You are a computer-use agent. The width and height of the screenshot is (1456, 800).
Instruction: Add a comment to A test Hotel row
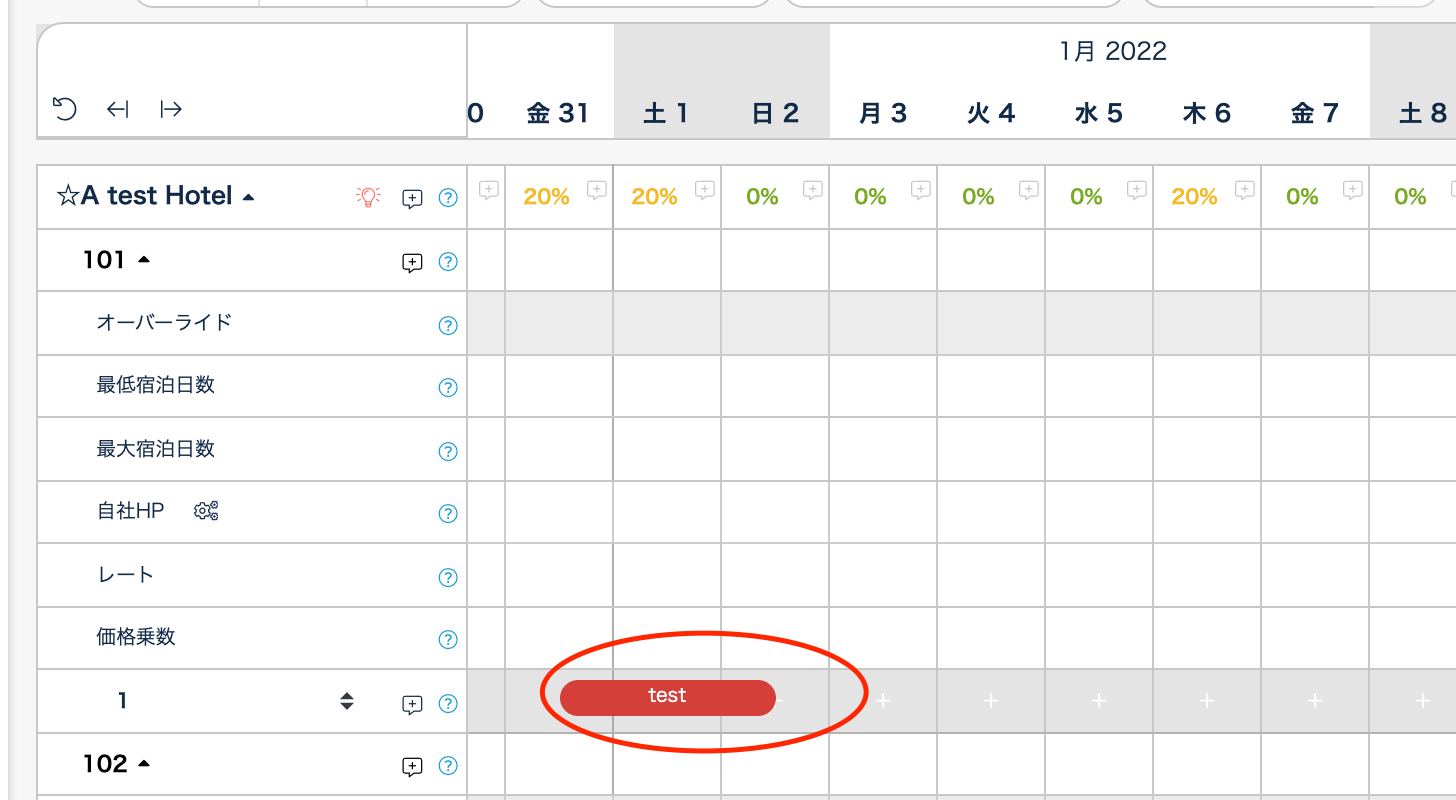tap(412, 198)
